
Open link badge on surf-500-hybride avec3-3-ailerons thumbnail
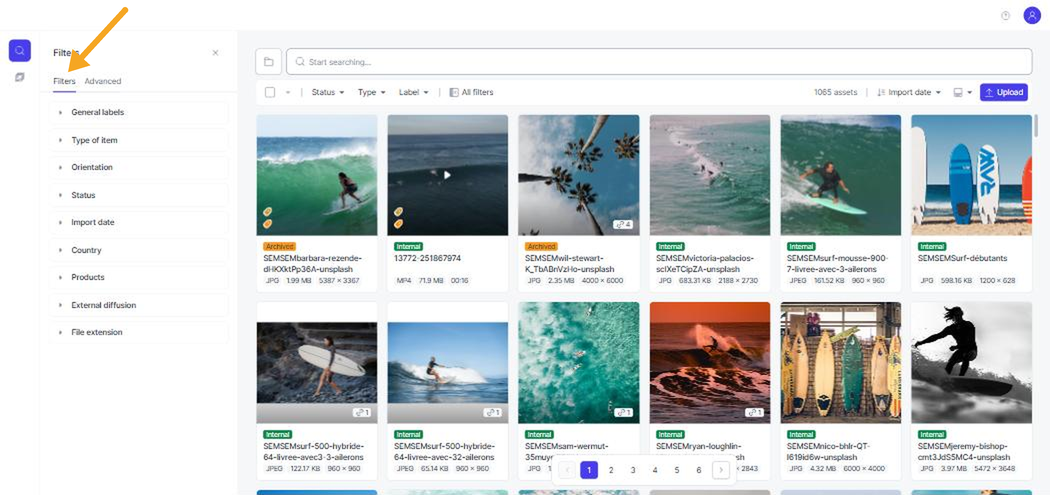[362, 413]
